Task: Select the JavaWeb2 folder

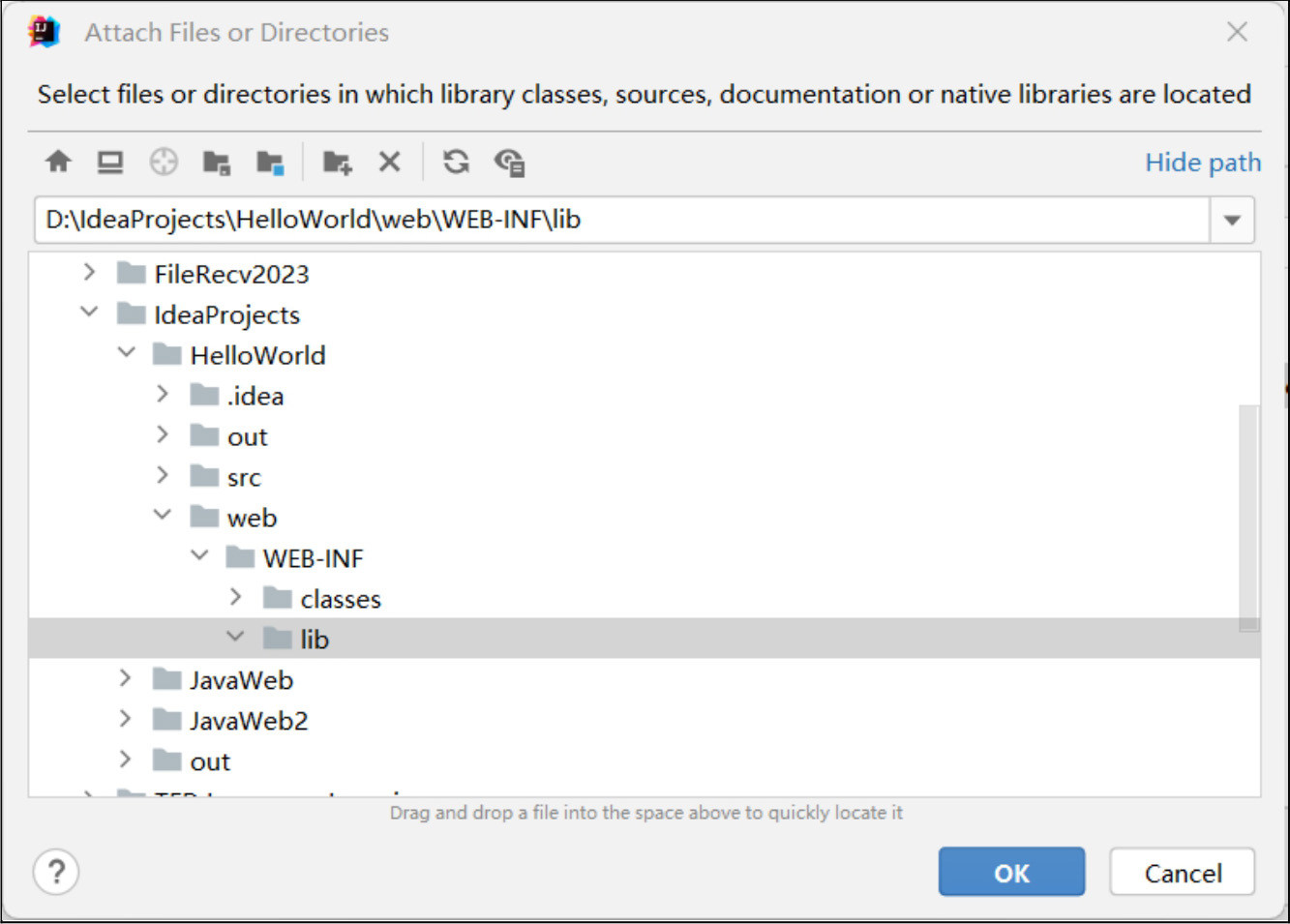Action: pos(248,721)
